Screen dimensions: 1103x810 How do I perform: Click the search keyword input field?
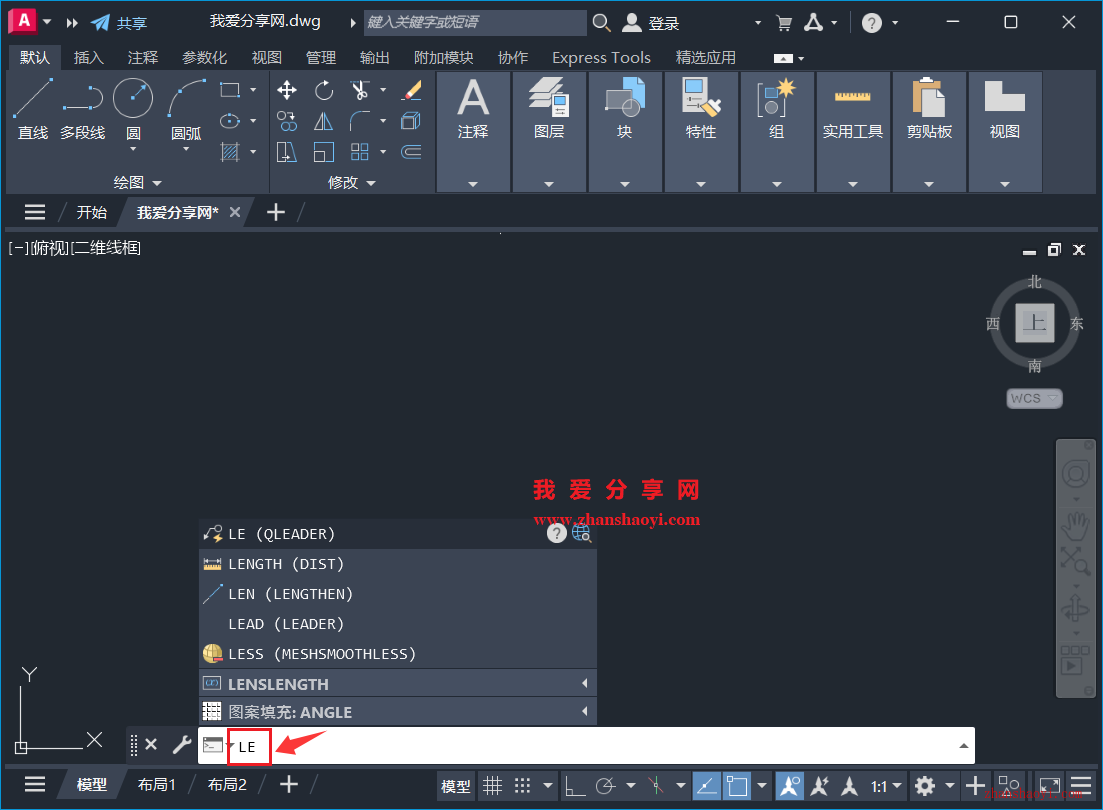pyautogui.click(x=475, y=23)
